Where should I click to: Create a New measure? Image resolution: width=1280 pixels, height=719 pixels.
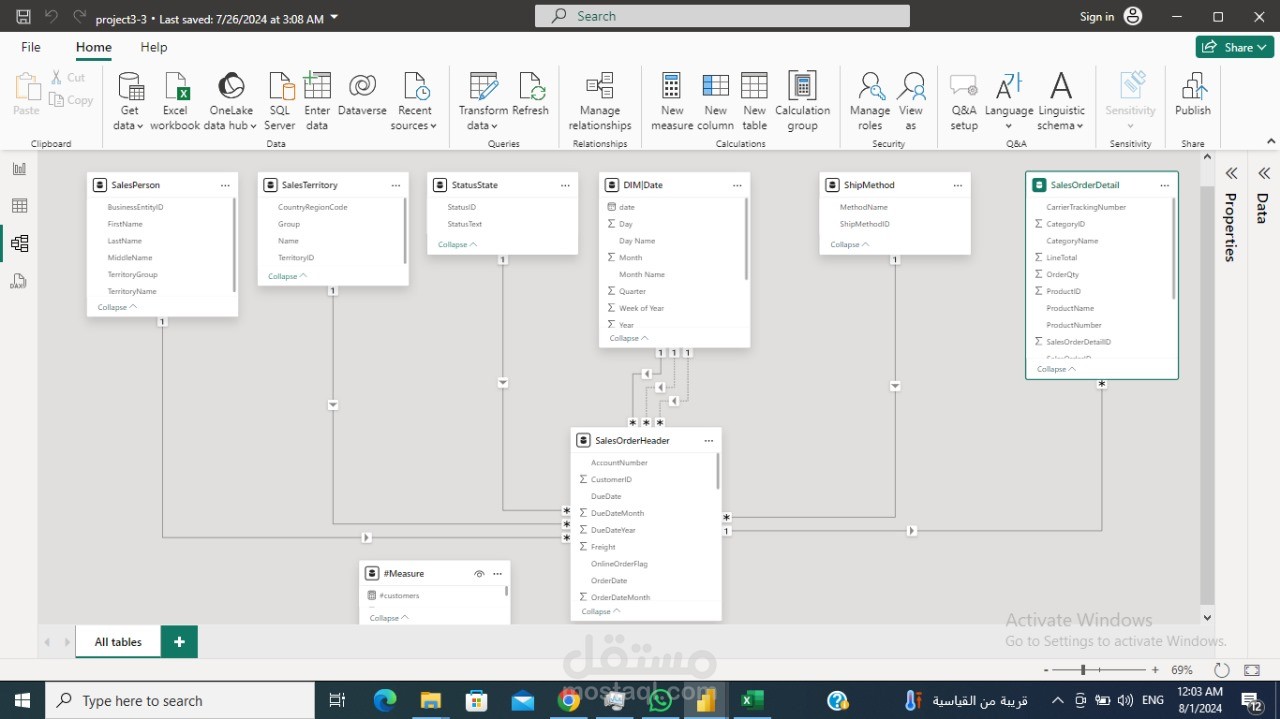click(672, 101)
